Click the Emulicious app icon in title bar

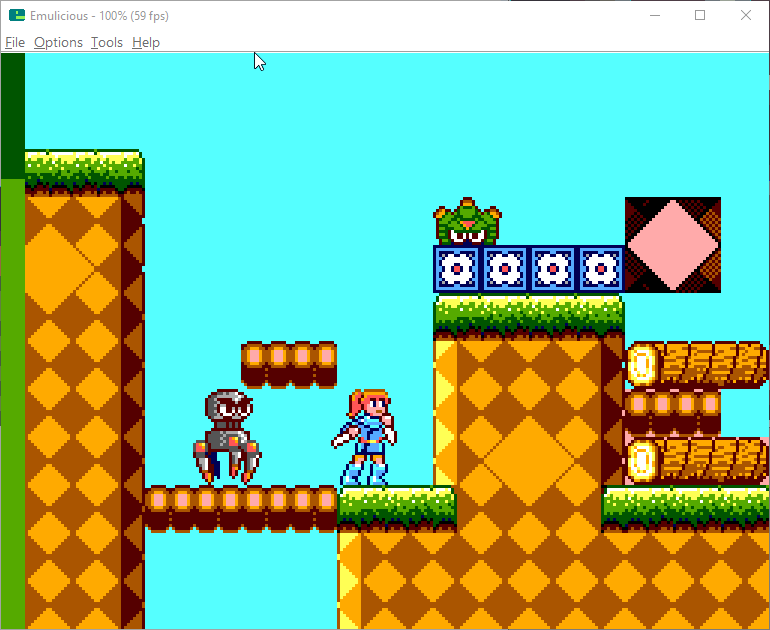coord(17,15)
